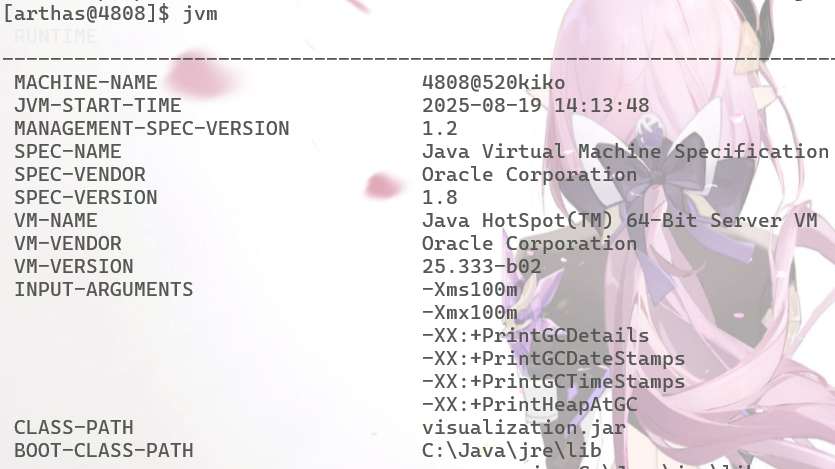Click the C:\Java\jre\lib path
Screen dimensions: 835x469
point(512,450)
